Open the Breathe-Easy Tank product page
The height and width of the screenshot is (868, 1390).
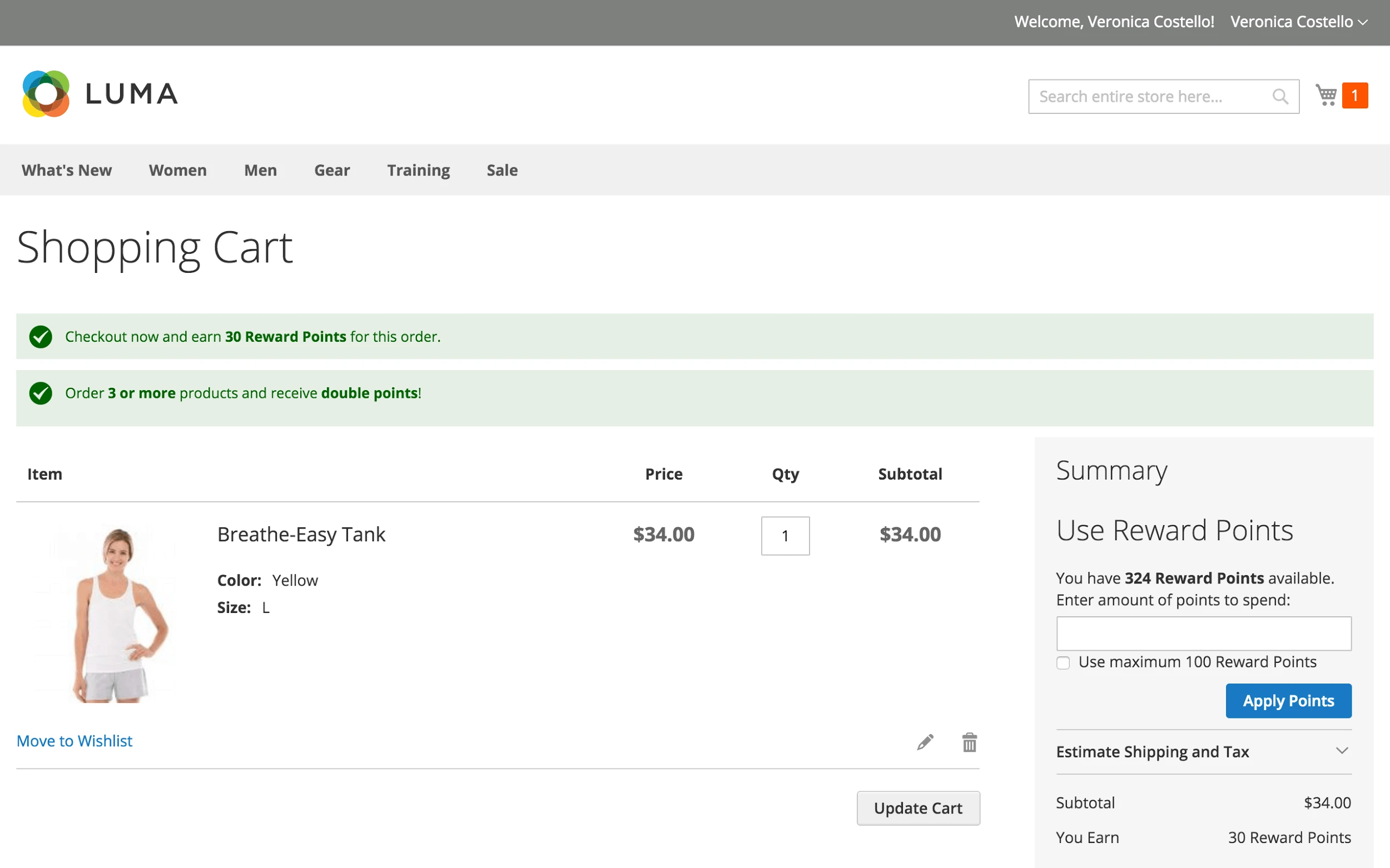[301, 534]
